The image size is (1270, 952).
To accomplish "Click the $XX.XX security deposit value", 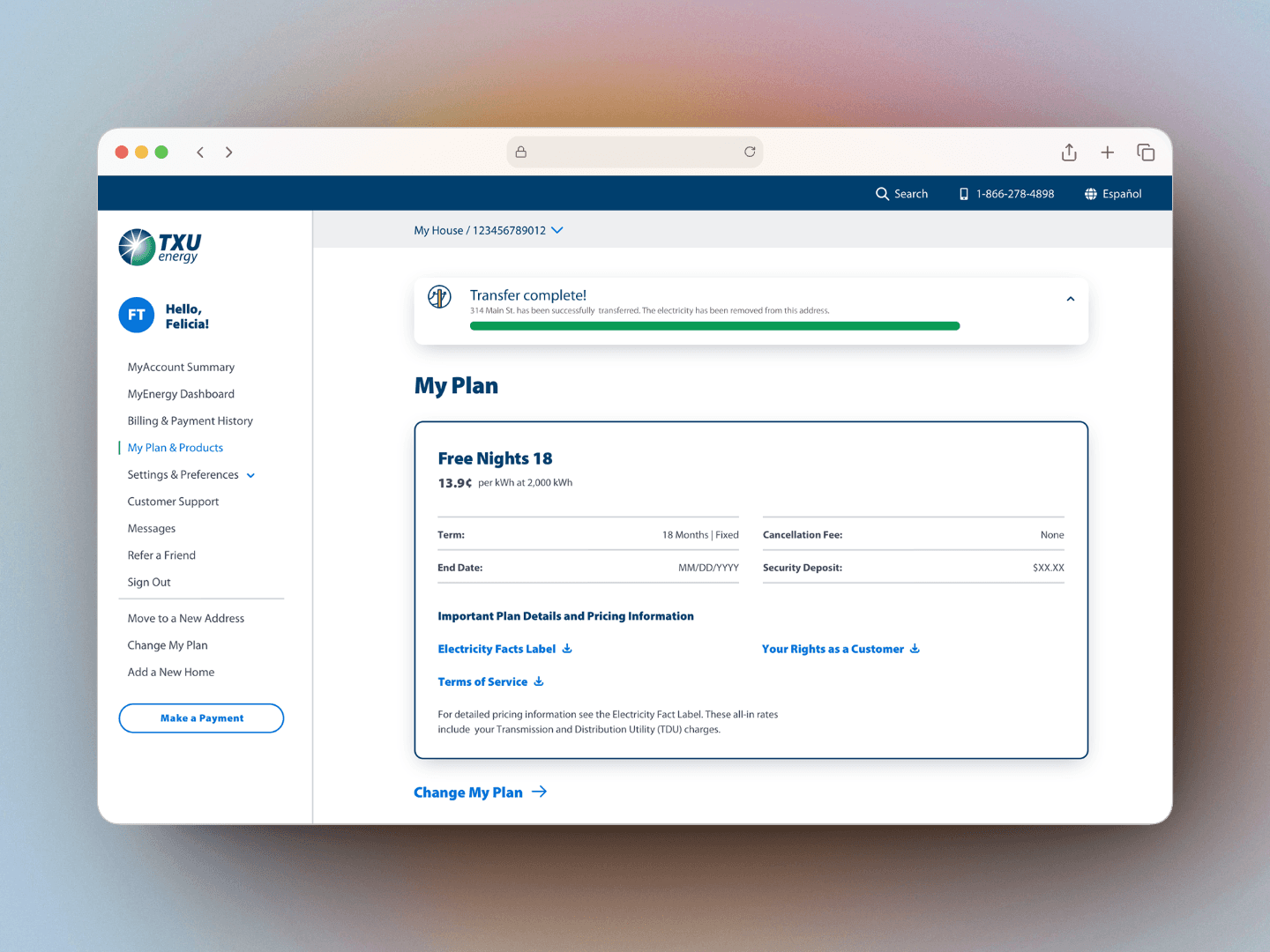I will pyautogui.click(x=1049, y=568).
